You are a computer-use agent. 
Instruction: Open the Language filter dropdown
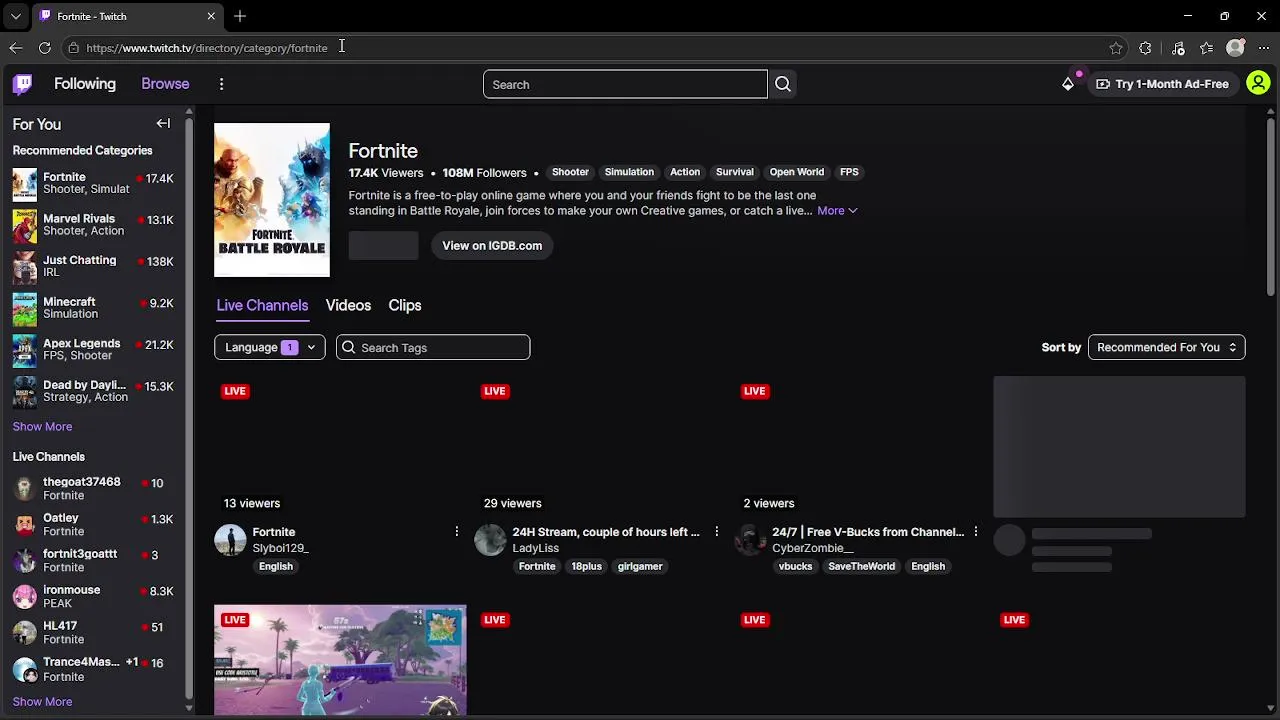click(x=269, y=348)
